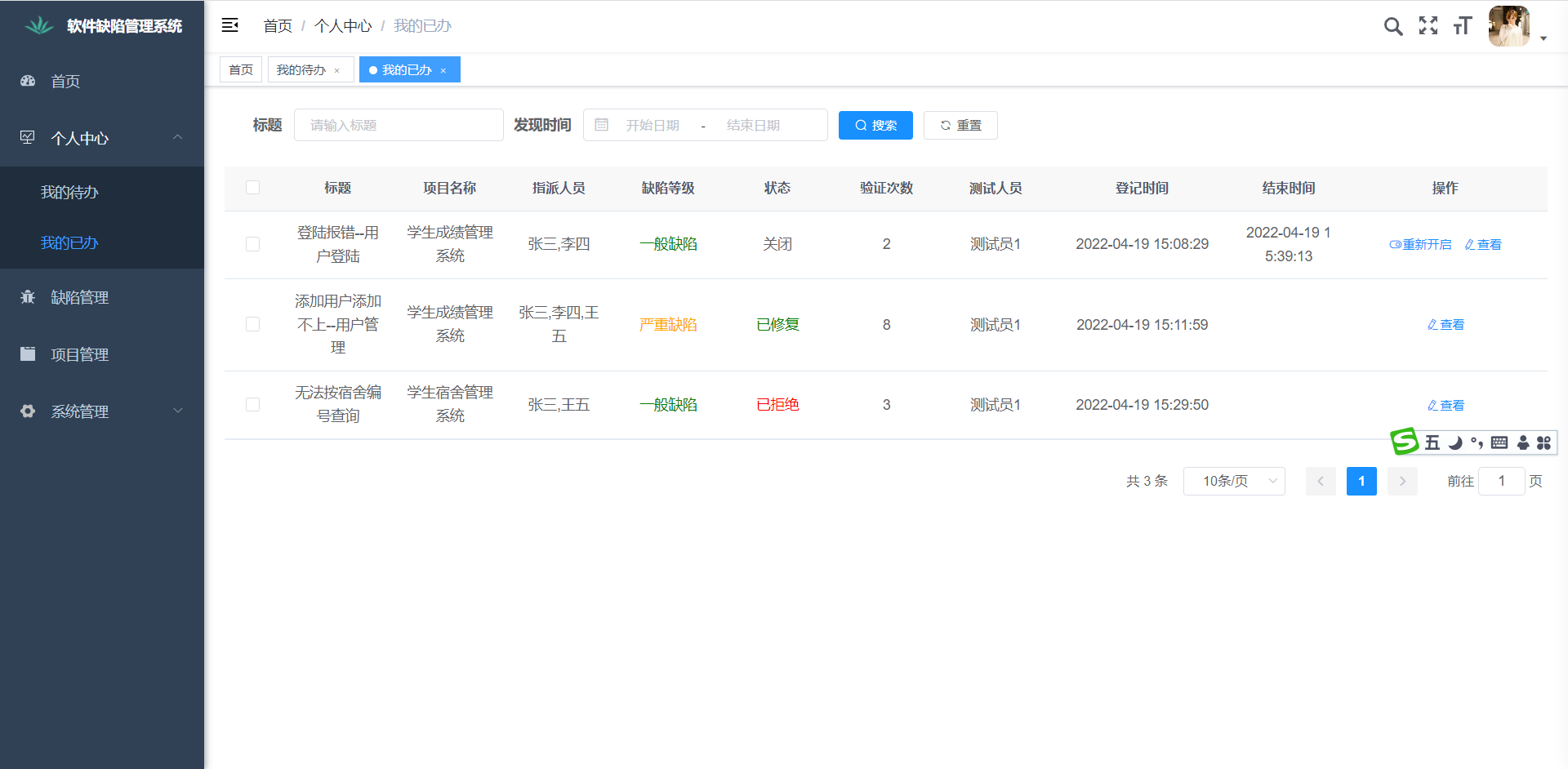Viewport: 1568px width, 769px height.
Task: Pick the 开始日期 start date field
Action: [x=653, y=125]
